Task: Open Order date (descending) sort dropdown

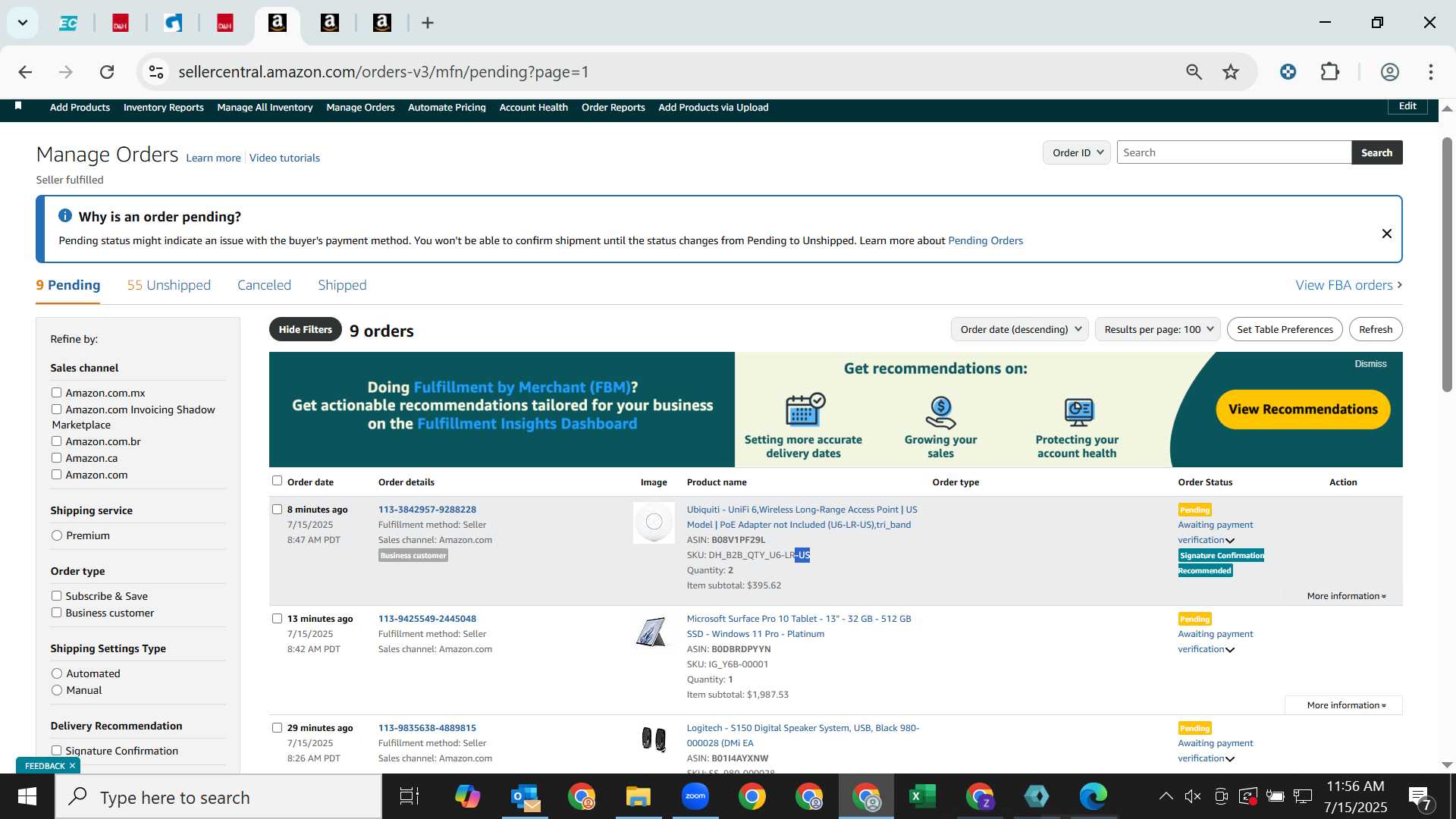Action: click(1020, 329)
